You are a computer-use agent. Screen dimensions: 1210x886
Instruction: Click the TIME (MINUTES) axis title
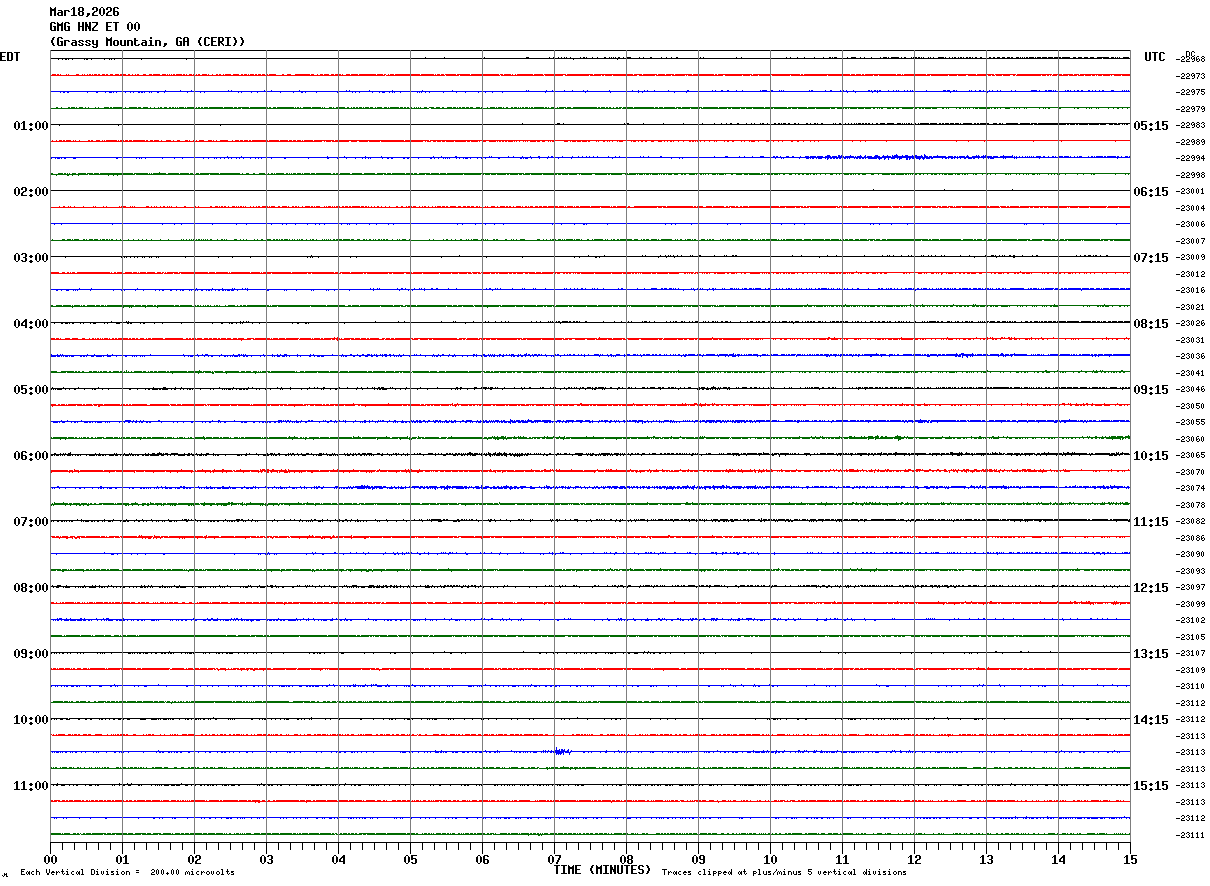(x=602, y=869)
